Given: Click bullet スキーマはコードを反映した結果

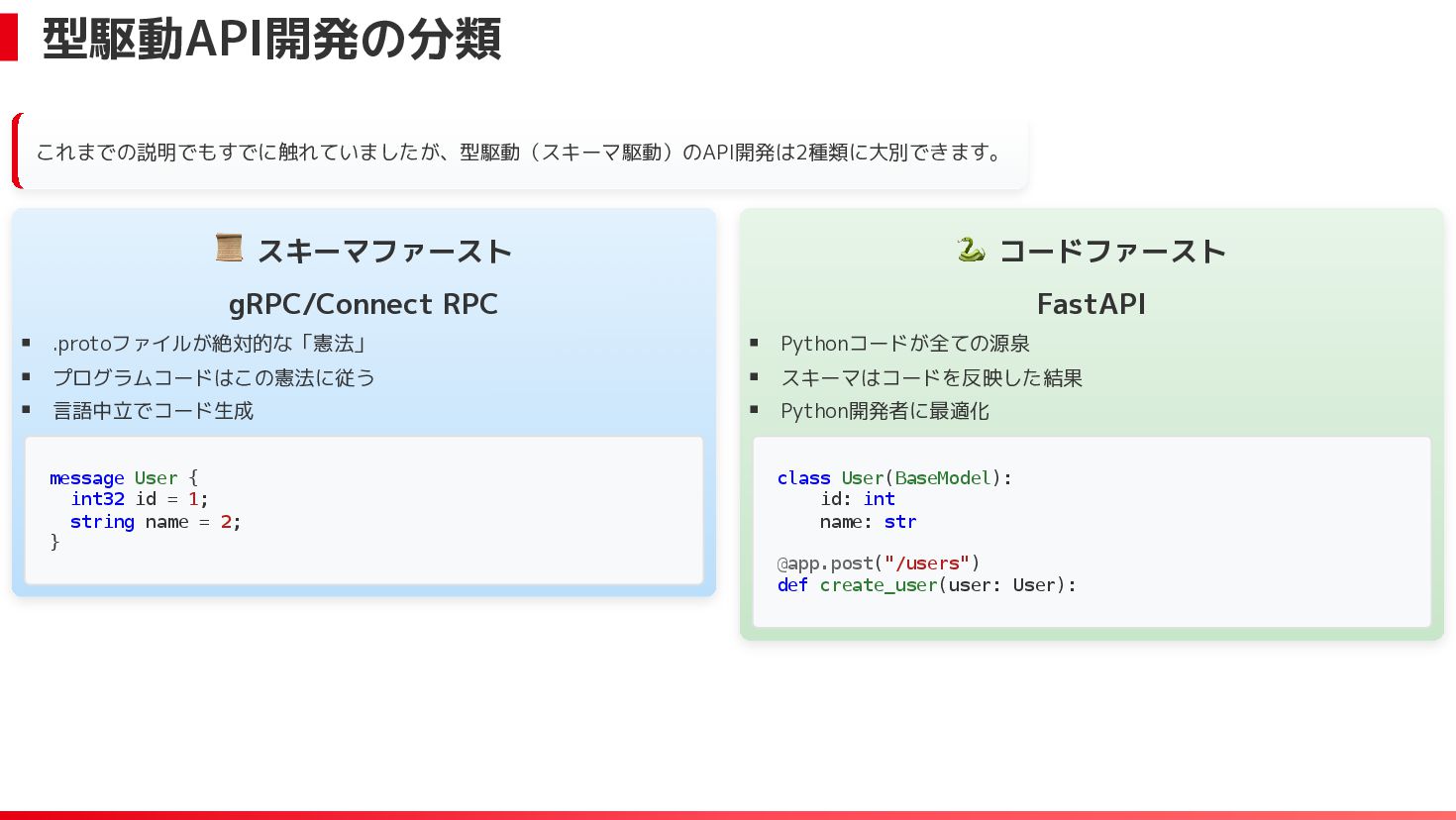Looking at the screenshot, I should pos(931,377).
